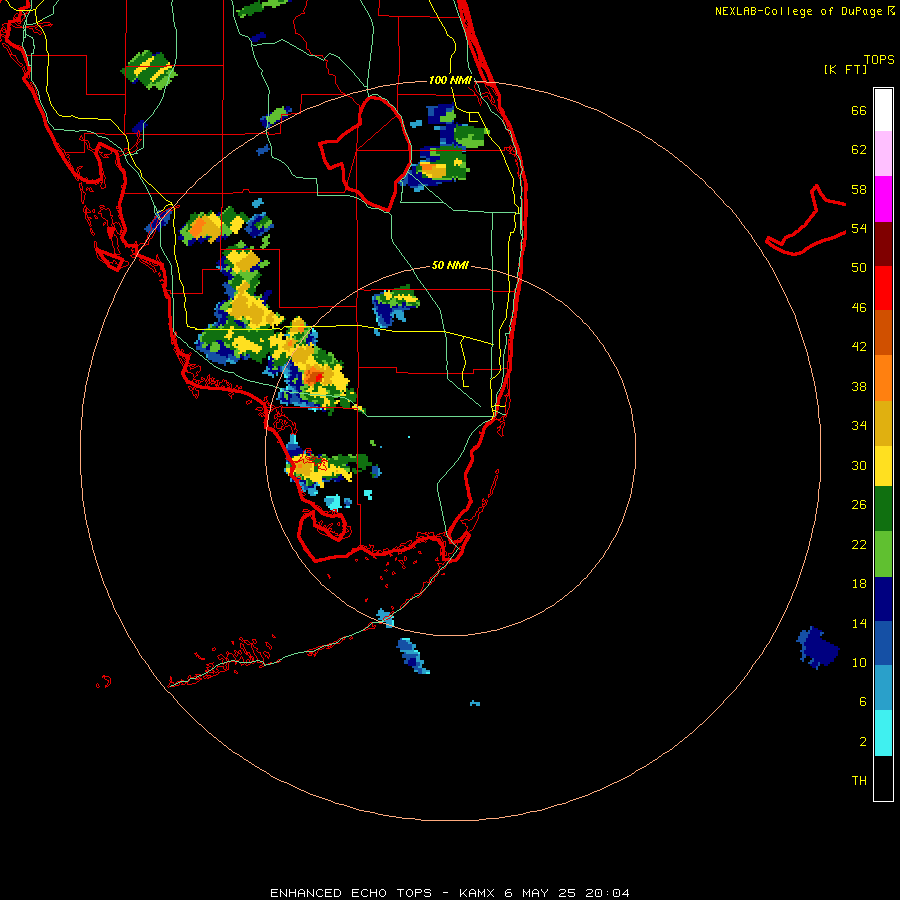Select the dark orange 42 kft swatch
Screen dimensions: 900x900
[883, 333]
